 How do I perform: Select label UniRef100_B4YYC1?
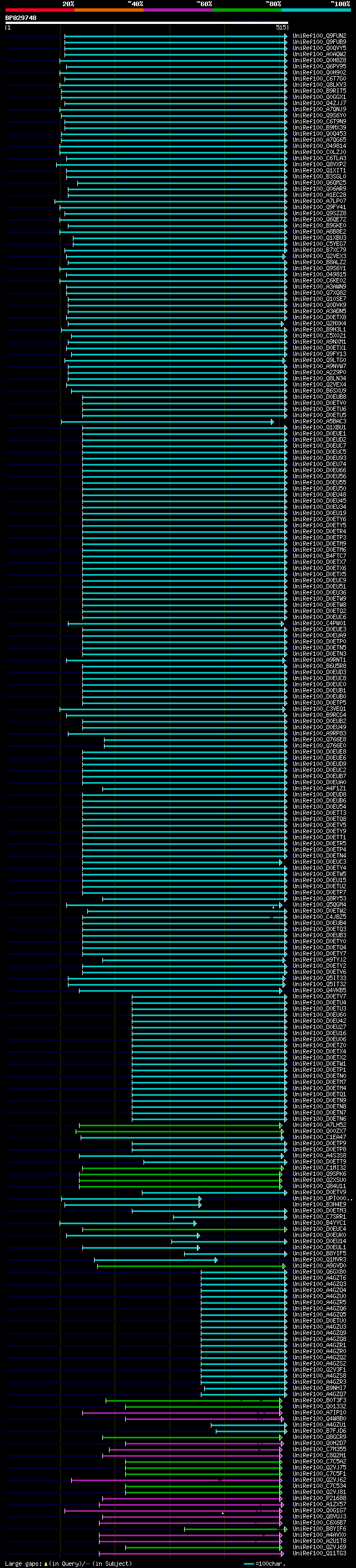point(319,1223)
